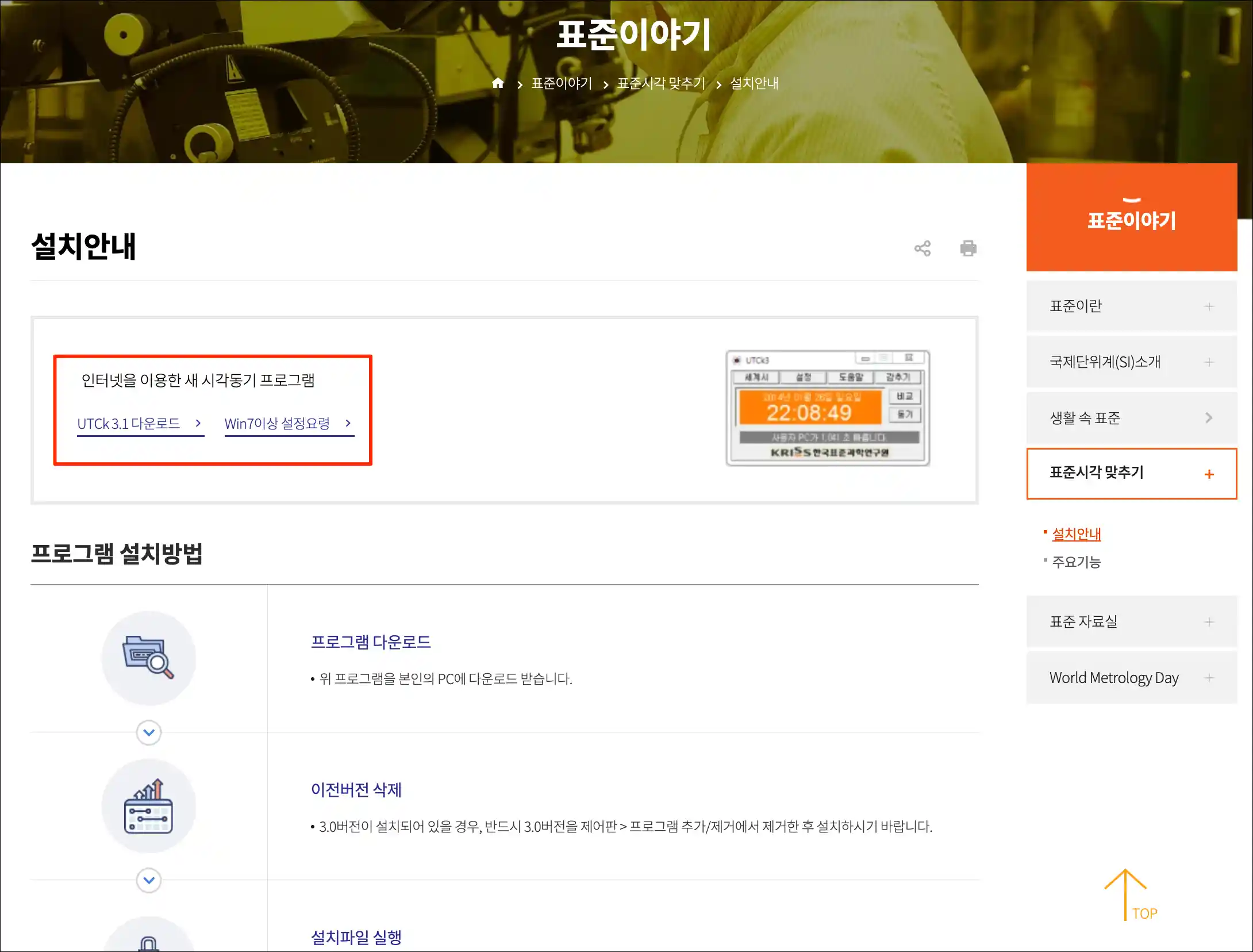1253x952 pixels.
Task: Click arrow next to Win7이상 설정요령
Action: point(348,423)
